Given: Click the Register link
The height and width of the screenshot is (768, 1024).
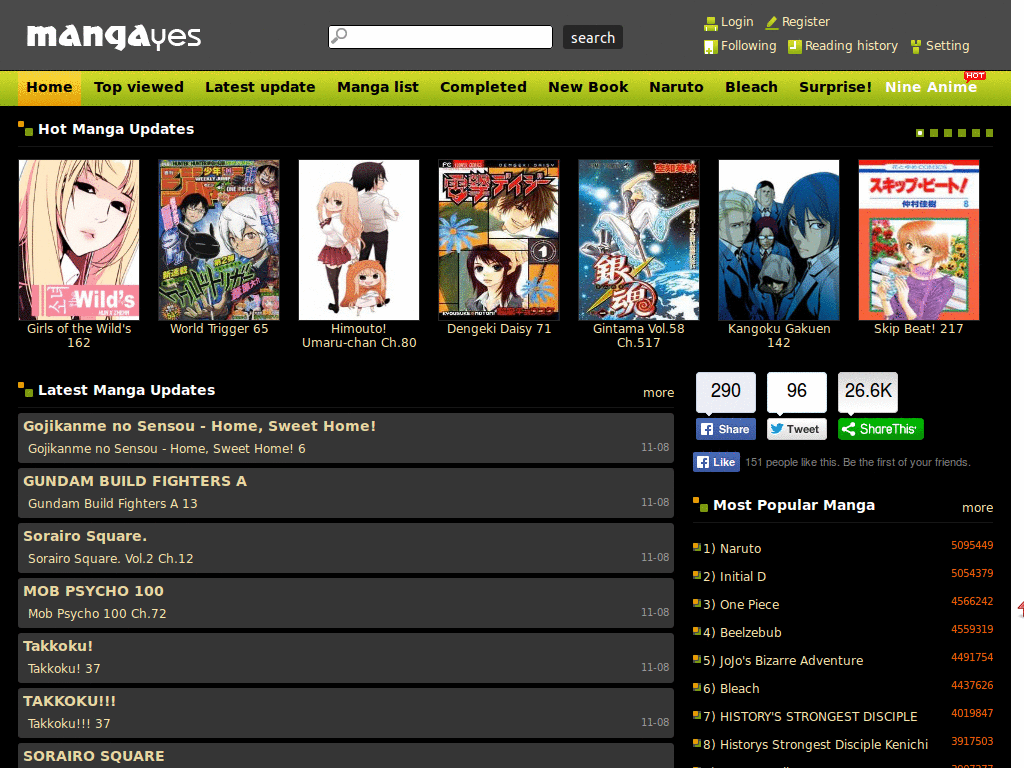Looking at the screenshot, I should pyautogui.click(x=805, y=22).
